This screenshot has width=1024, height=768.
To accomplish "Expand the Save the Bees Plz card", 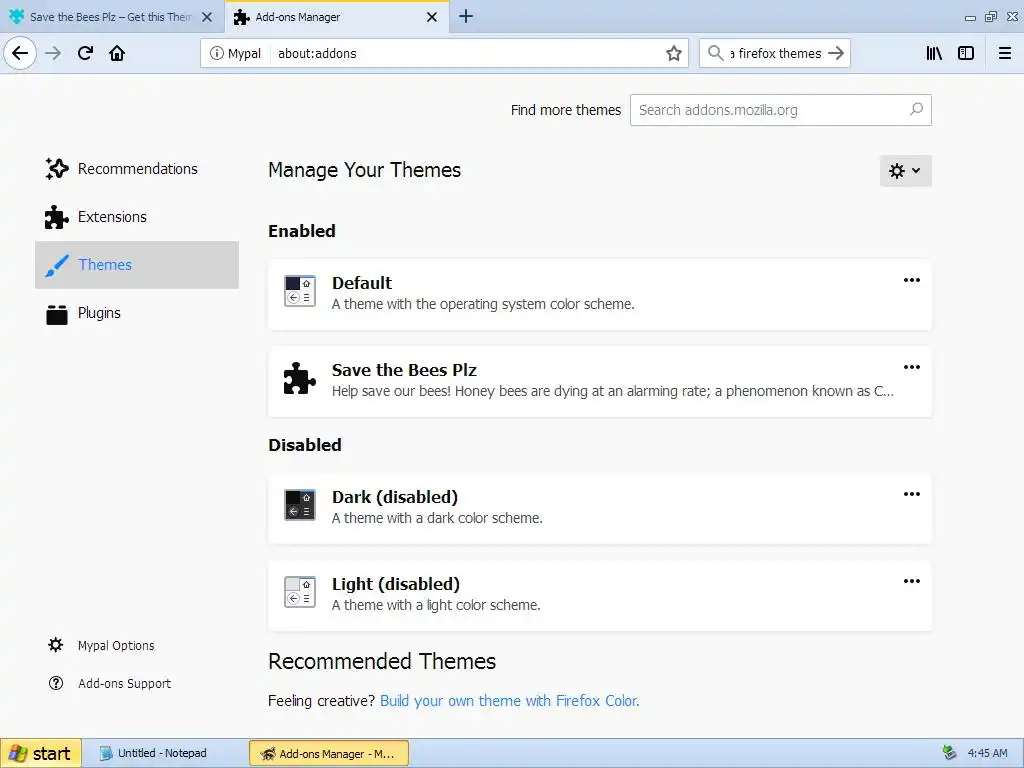I will tap(600, 381).
